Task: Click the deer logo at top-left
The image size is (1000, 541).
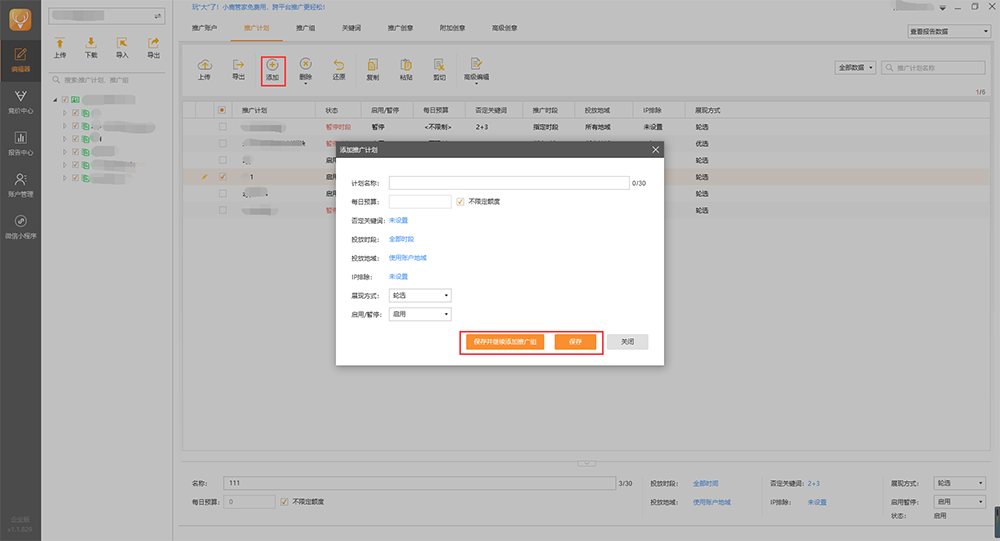Action: (x=20, y=20)
